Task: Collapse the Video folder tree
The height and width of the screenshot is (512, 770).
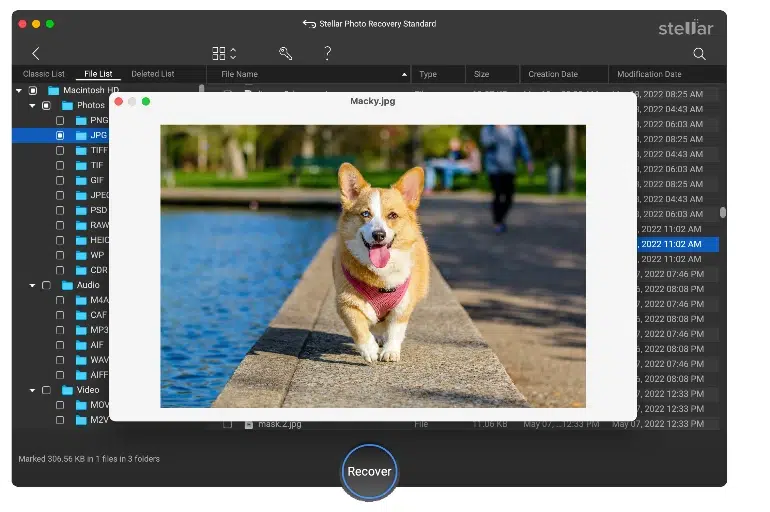Action: coord(32,390)
